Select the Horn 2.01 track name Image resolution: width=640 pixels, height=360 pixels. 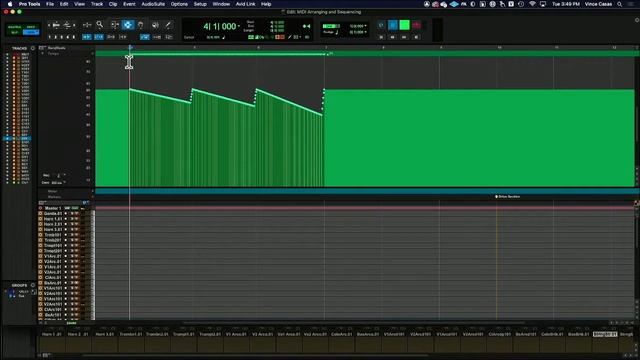(x=53, y=224)
